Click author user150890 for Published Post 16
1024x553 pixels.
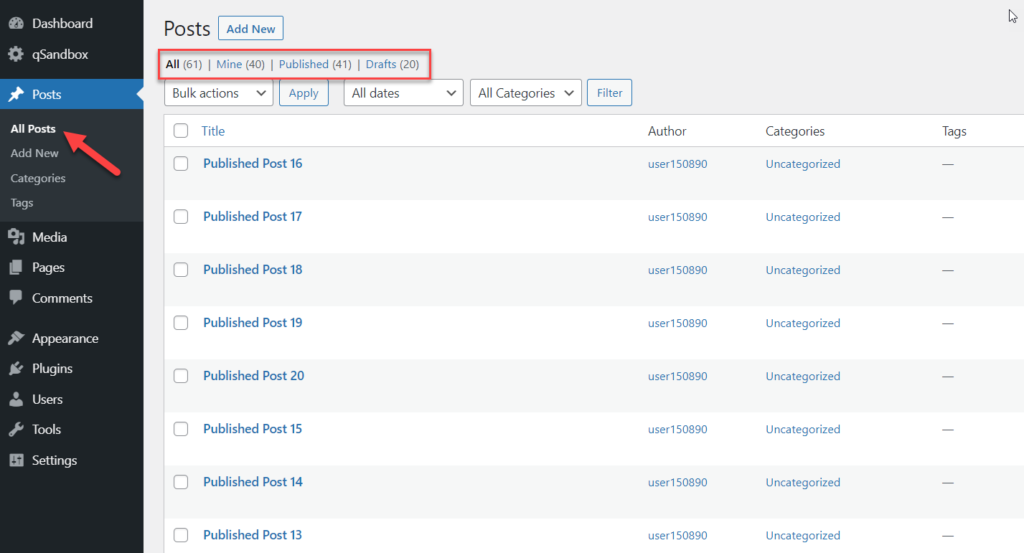(677, 164)
